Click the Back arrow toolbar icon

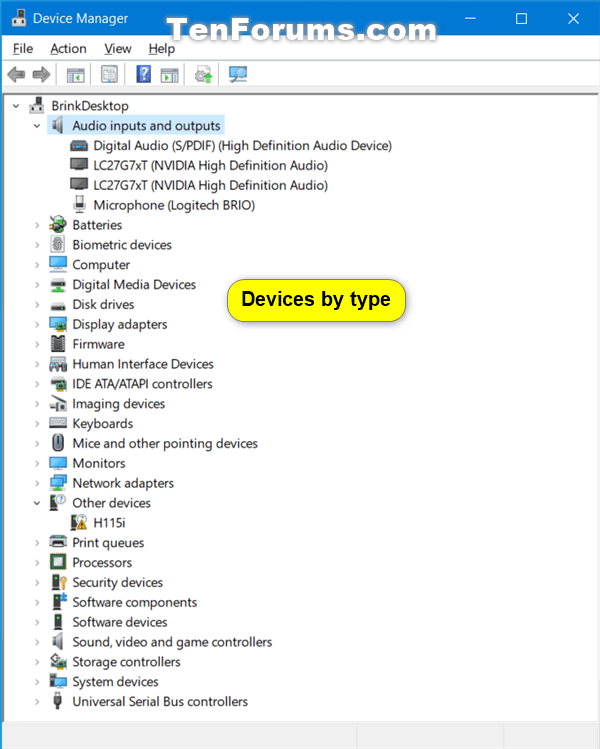pos(16,75)
